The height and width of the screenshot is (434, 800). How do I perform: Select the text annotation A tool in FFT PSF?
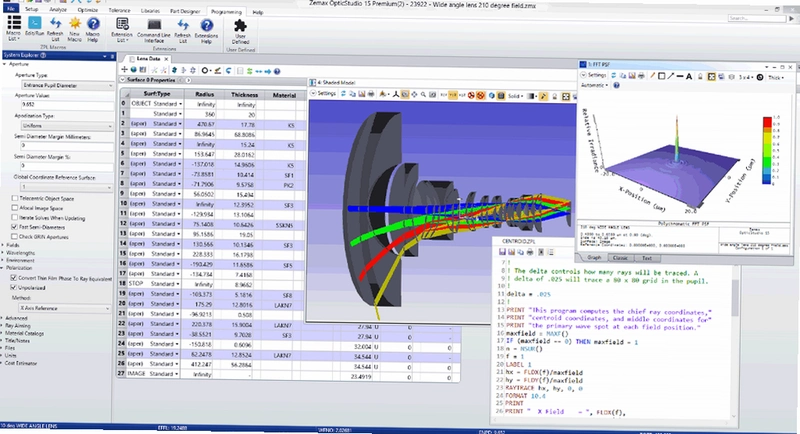pos(689,76)
